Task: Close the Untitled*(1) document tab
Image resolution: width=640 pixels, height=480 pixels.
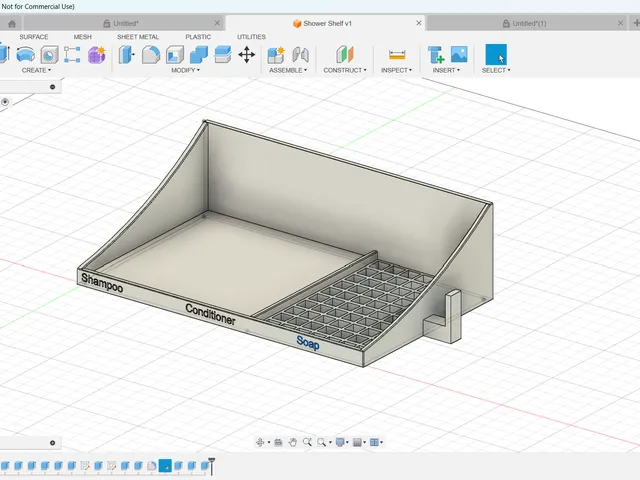Action: pyautogui.click(x=620, y=23)
